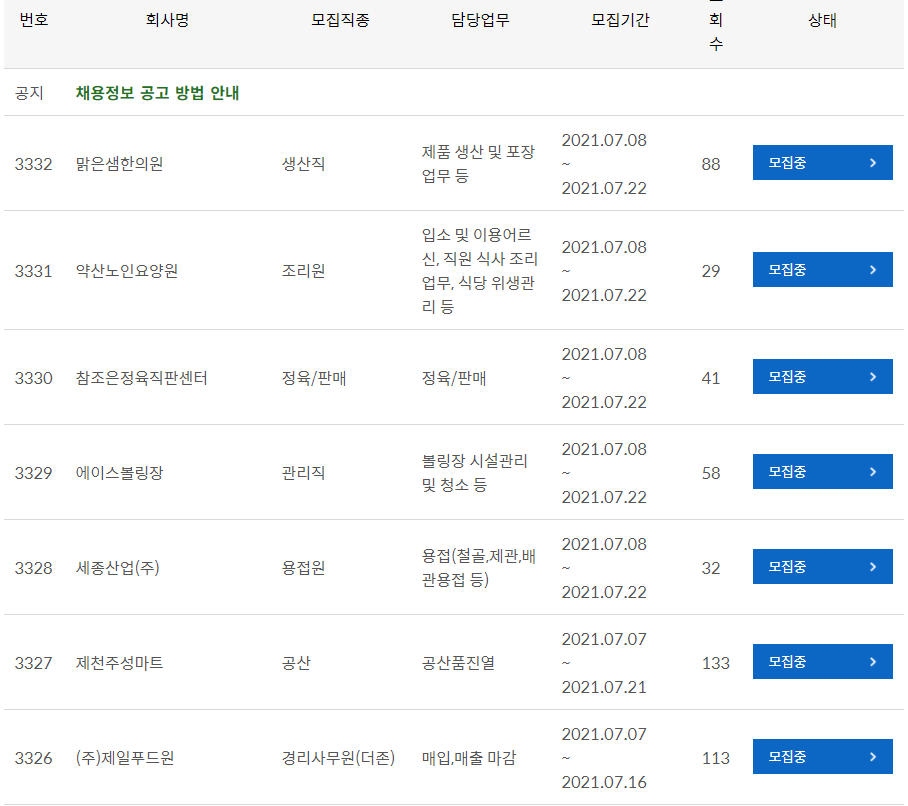Click the 모집중 button for 참조은정육직판센터

(x=822, y=376)
